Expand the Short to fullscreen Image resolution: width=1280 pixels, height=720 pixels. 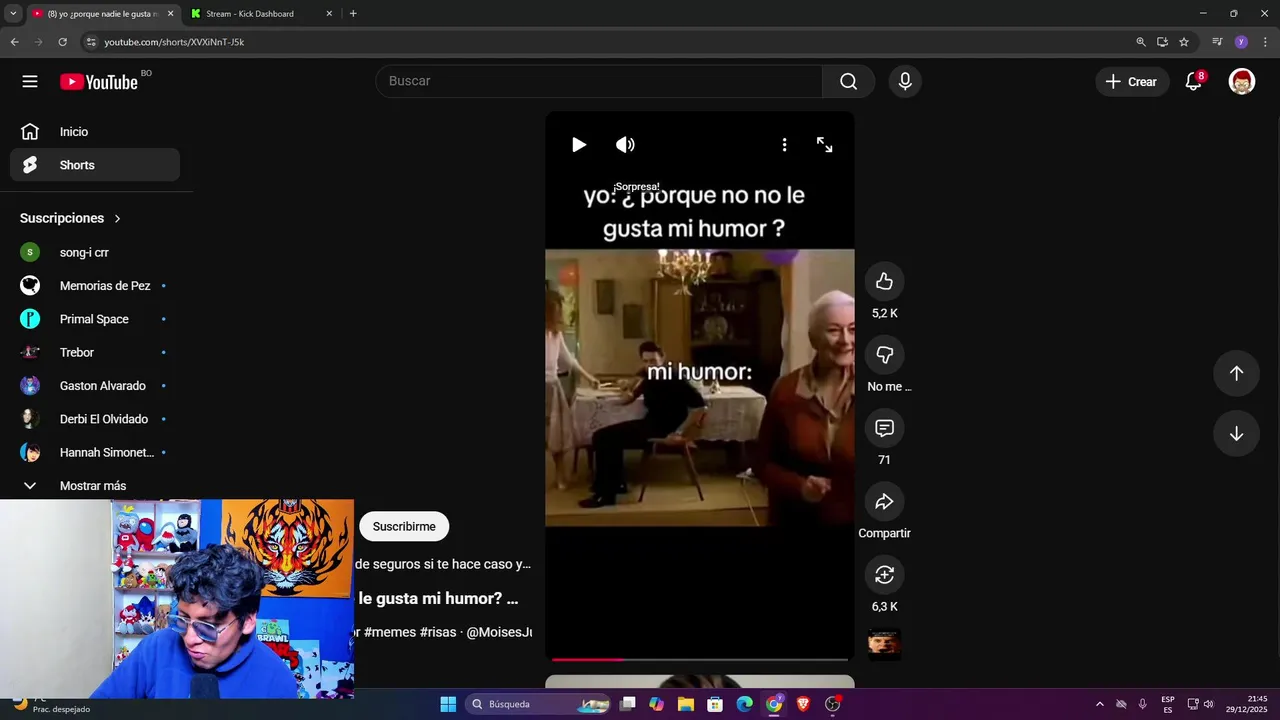point(824,145)
